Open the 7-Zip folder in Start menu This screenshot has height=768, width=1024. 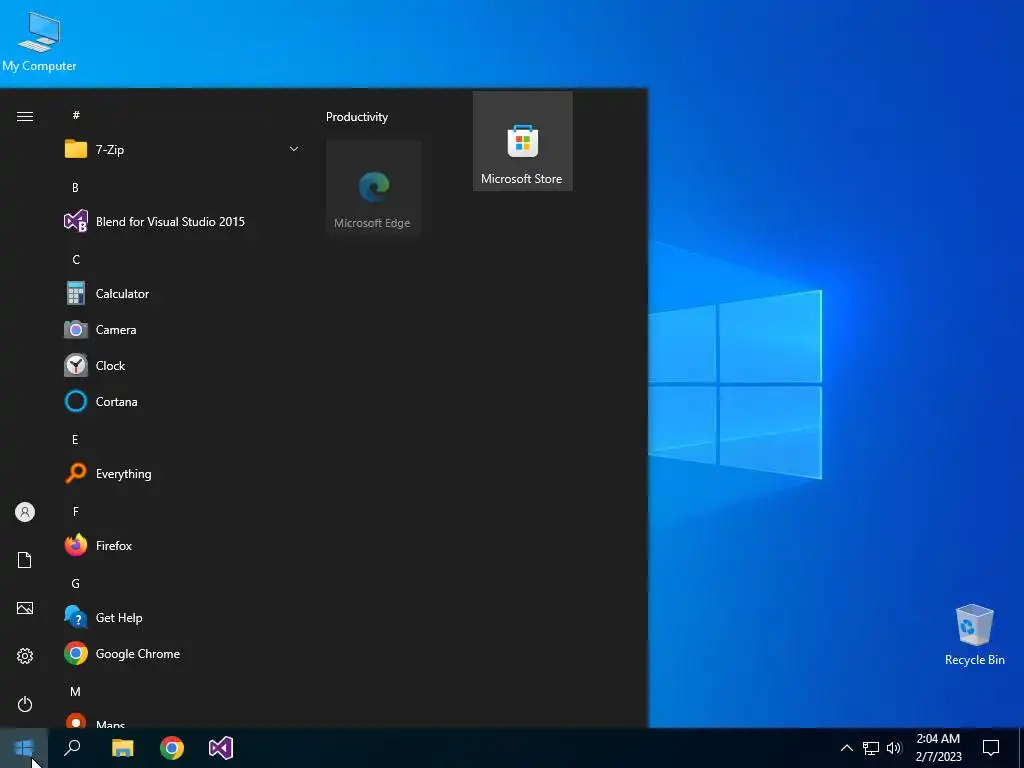(181, 150)
